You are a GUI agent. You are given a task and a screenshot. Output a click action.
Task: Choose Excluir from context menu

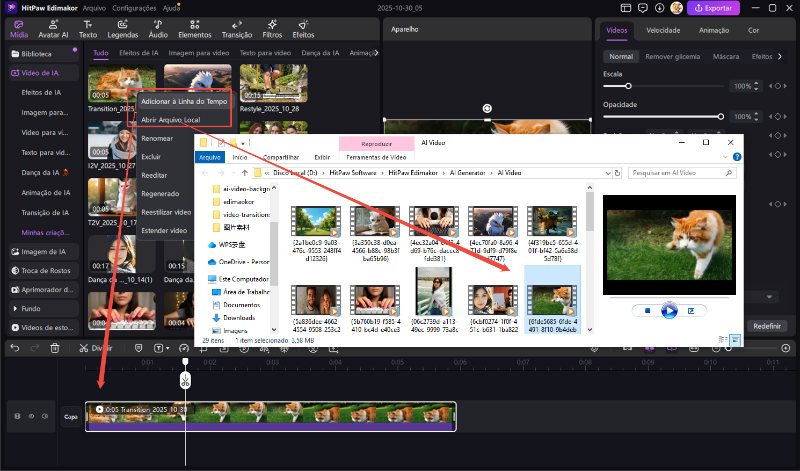click(x=151, y=157)
